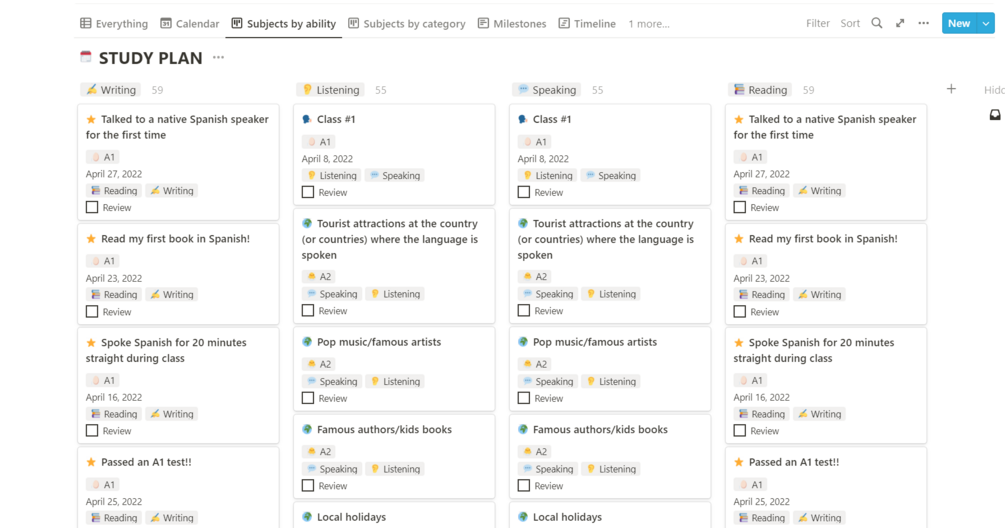
Task: Click the red calendar icon beside STUDY PLAN
Action: 86,57
